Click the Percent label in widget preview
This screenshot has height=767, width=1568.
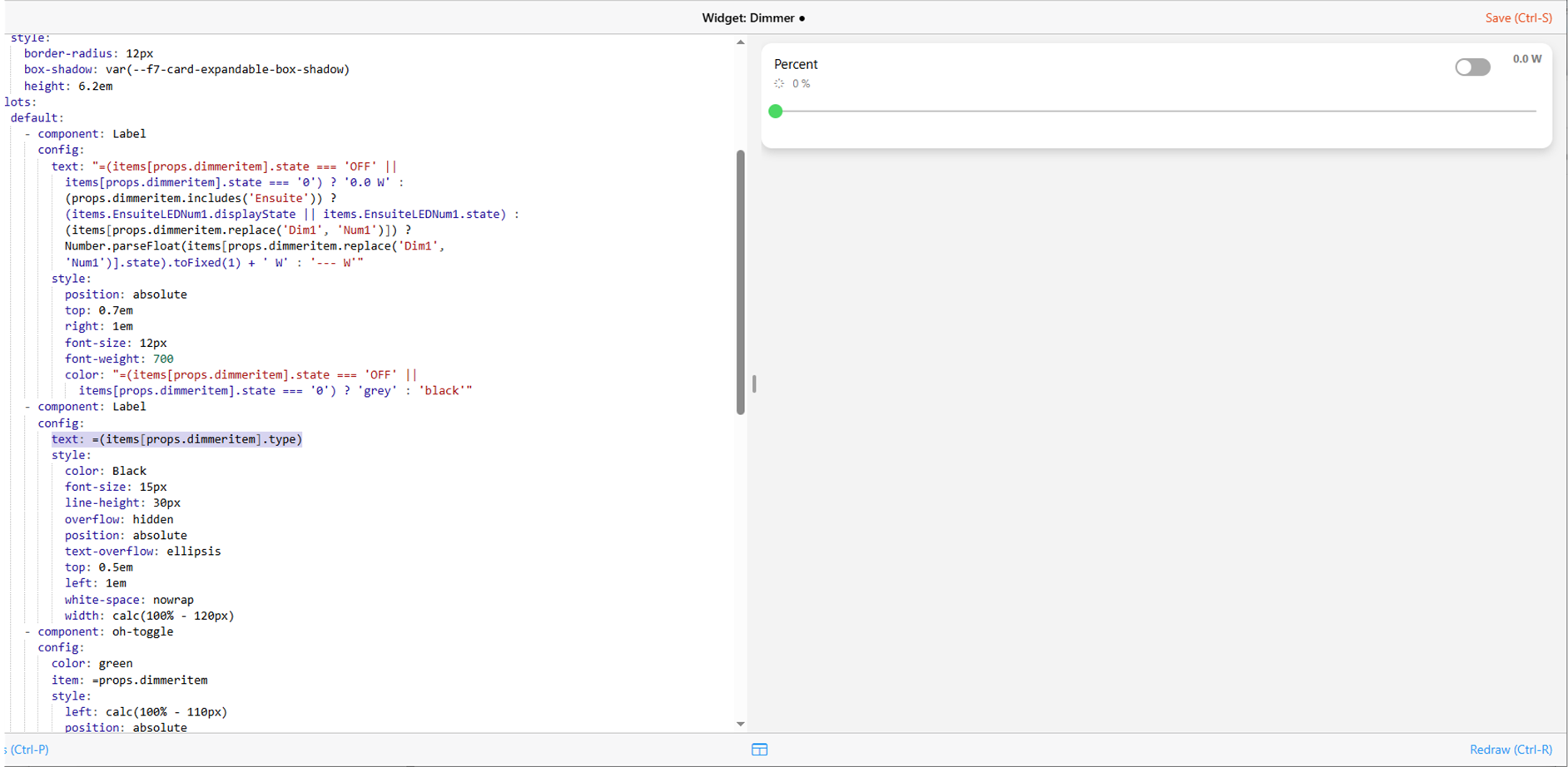point(796,64)
